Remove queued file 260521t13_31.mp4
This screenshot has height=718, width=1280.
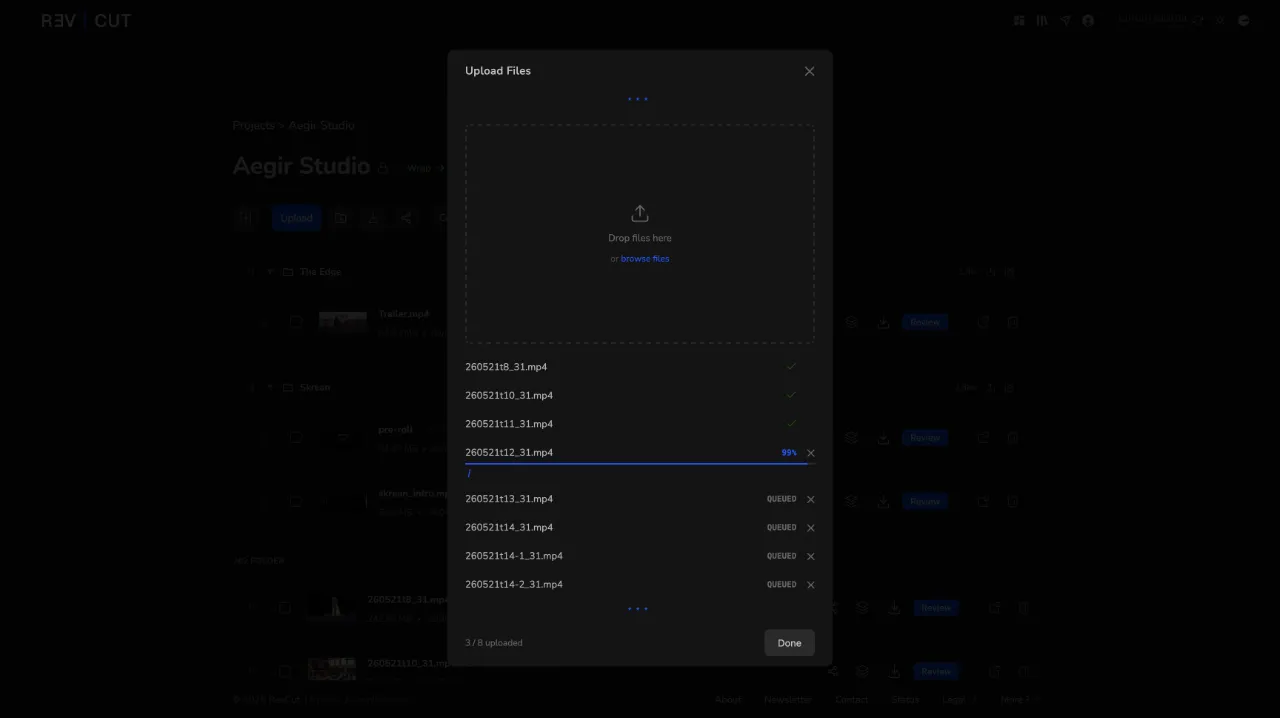click(810, 499)
